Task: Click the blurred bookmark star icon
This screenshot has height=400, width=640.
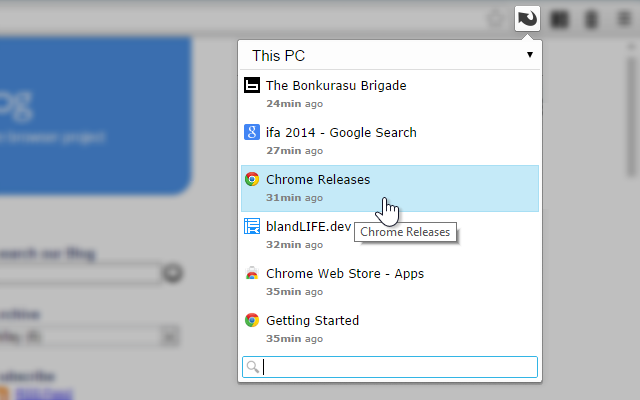Action: [496, 19]
